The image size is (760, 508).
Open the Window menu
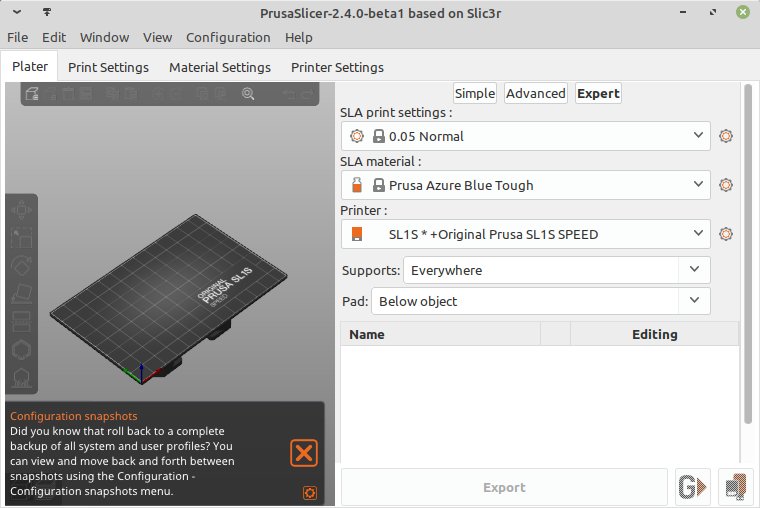(x=104, y=37)
